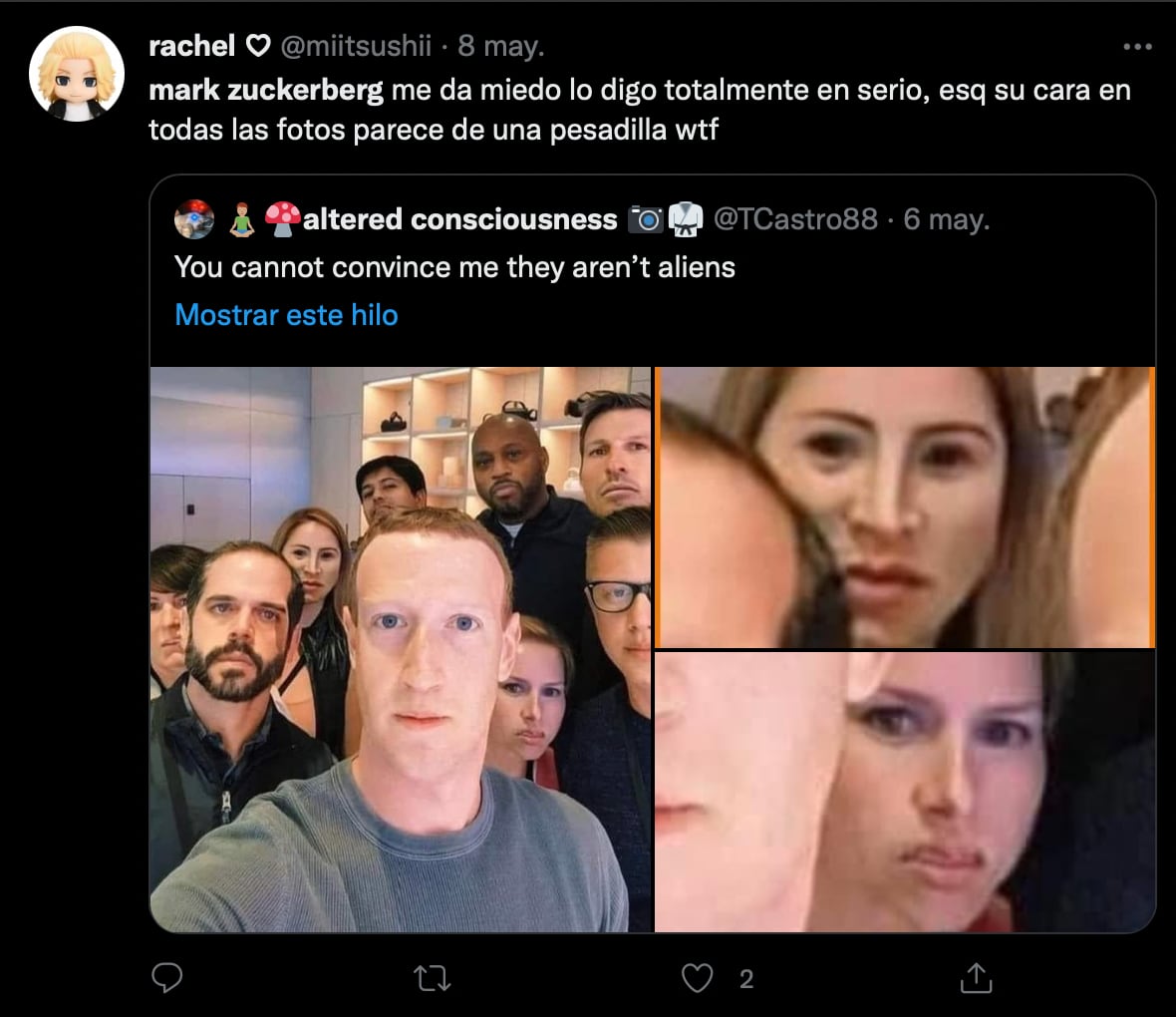Click the 8 may. timestamp

point(501,46)
